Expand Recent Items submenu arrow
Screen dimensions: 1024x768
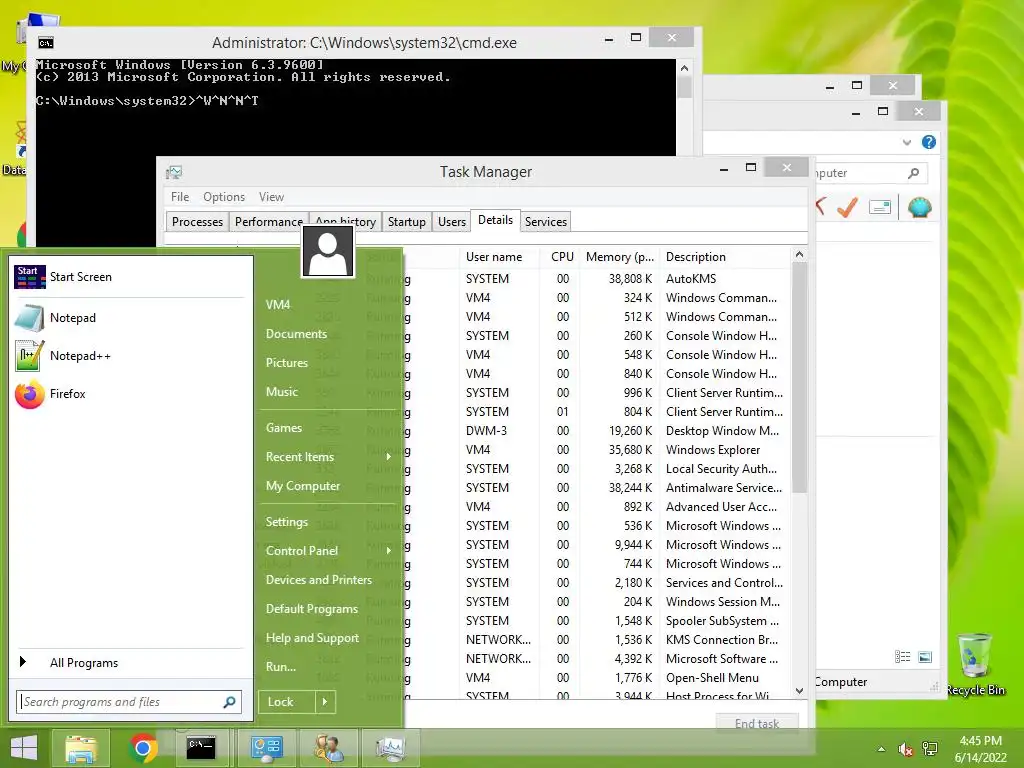click(389, 456)
